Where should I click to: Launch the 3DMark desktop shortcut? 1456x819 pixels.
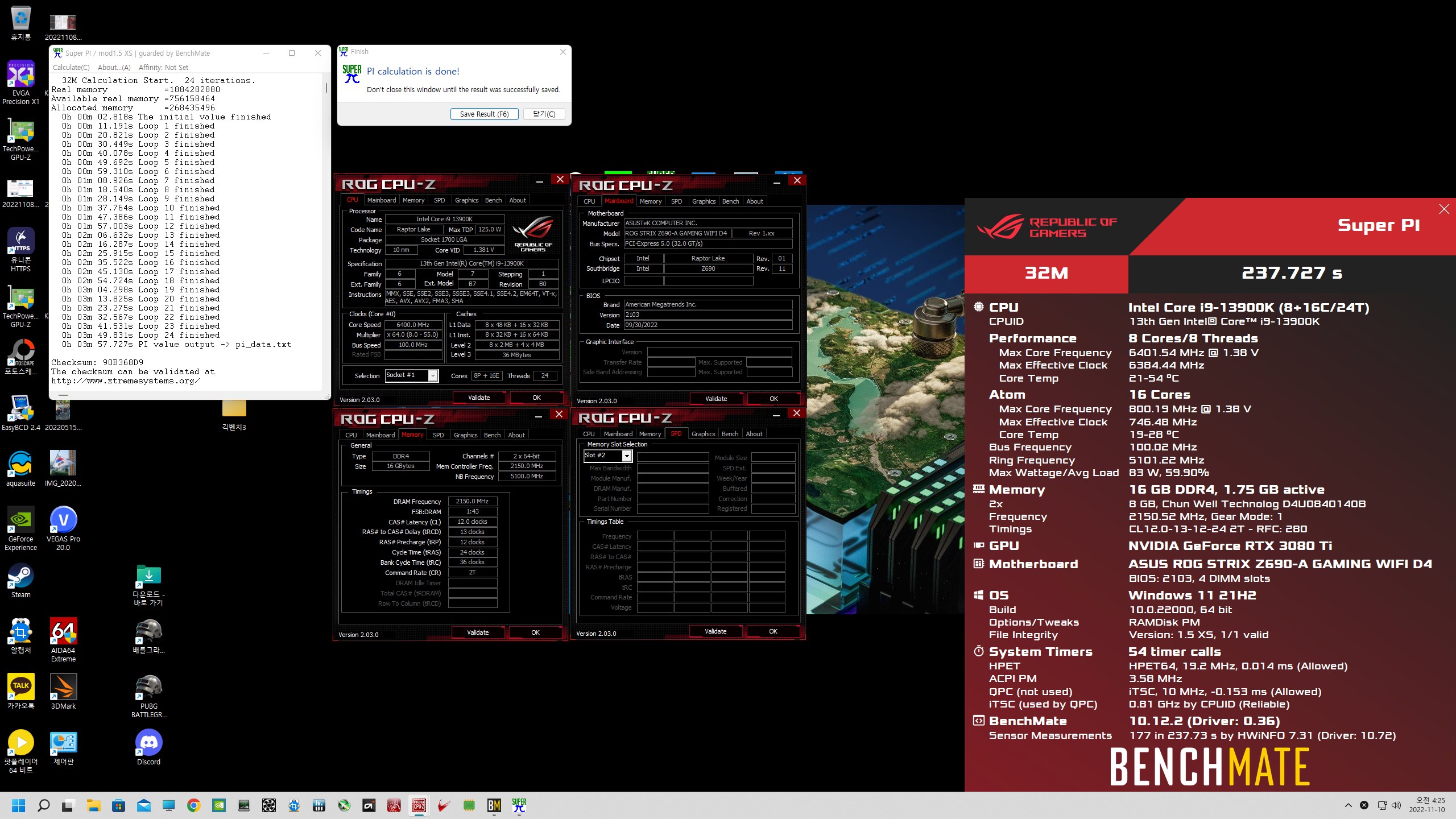(63, 692)
